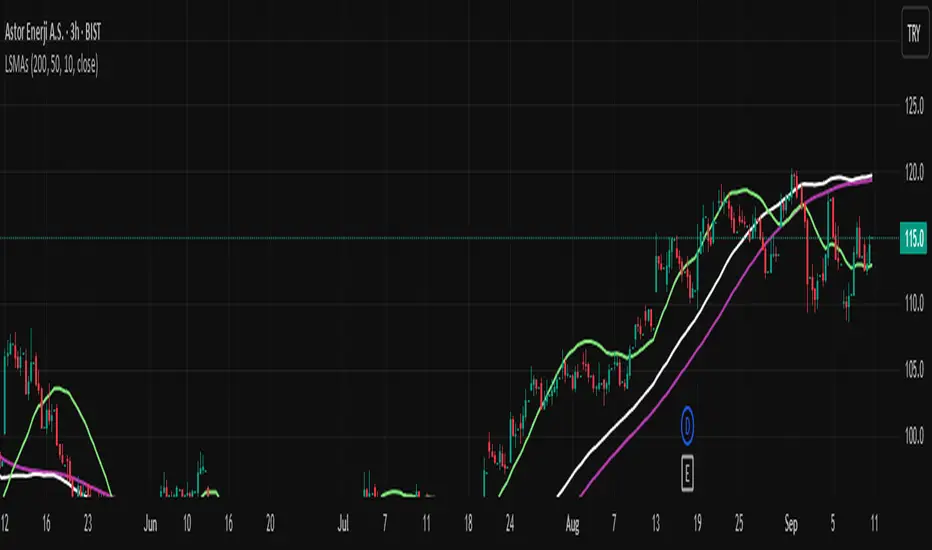Click the Aug label on time axis
The height and width of the screenshot is (550, 932).
(x=572, y=524)
